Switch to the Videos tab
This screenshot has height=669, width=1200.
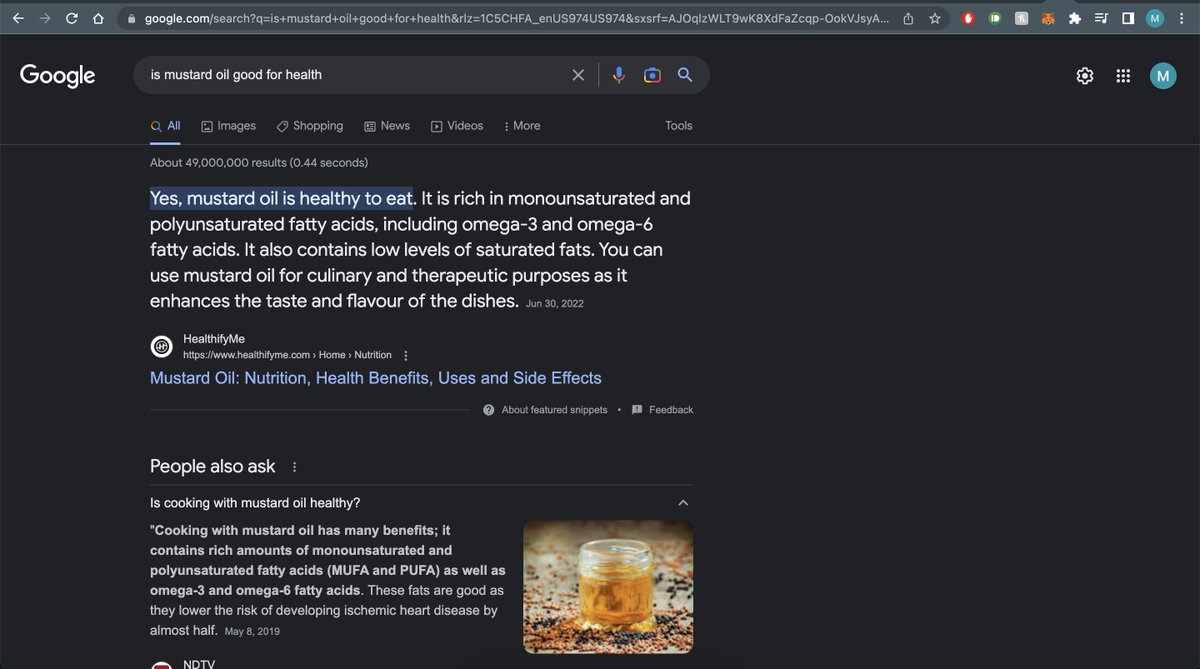pyautogui.click(x=457, y=126)
